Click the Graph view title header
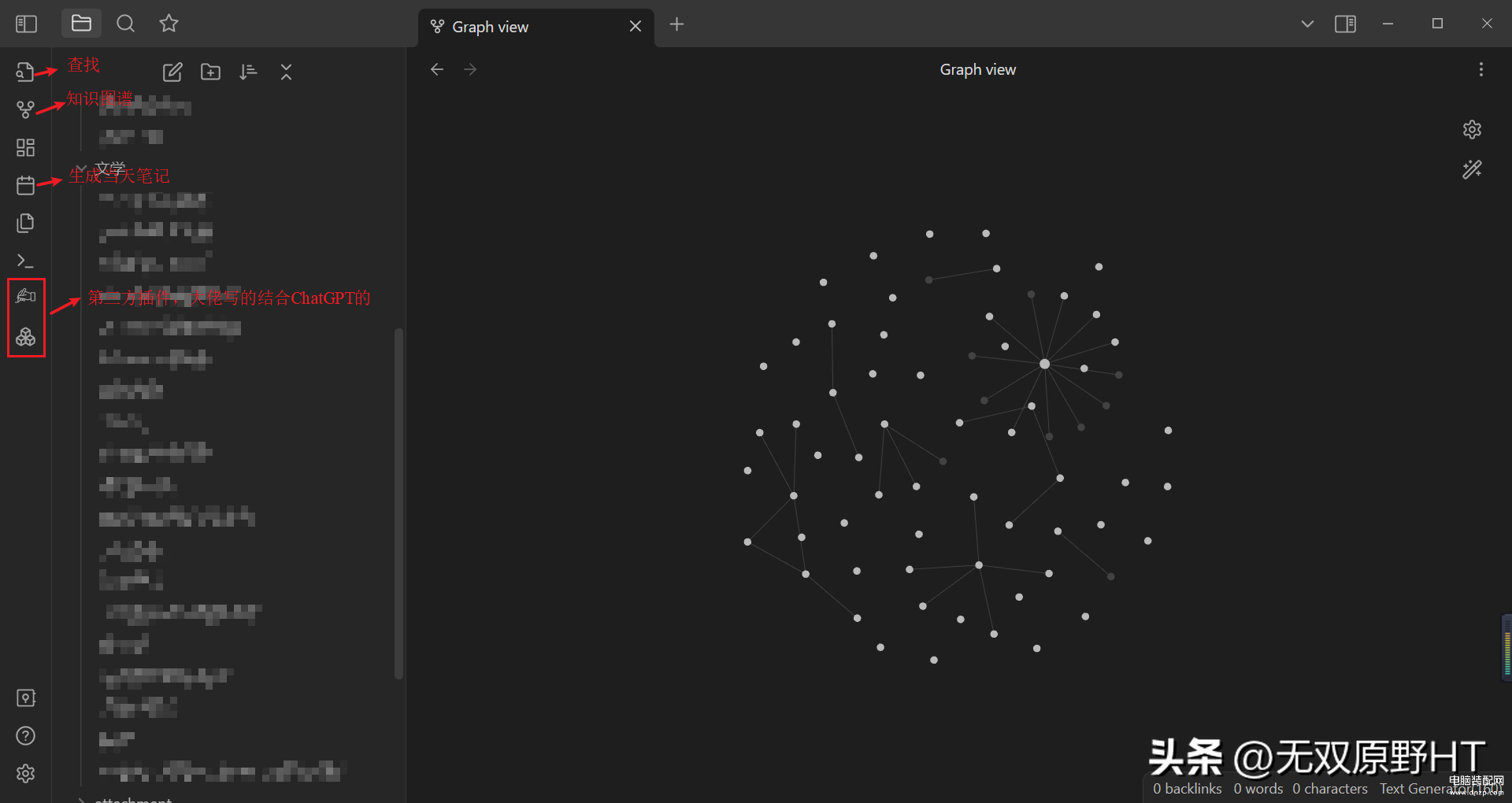1512x803 pixels. (978, 69)
